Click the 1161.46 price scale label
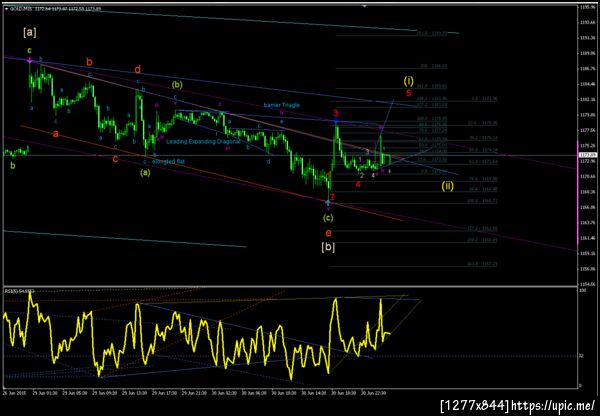Screen dimensions: 600x416 click(588, 238)
